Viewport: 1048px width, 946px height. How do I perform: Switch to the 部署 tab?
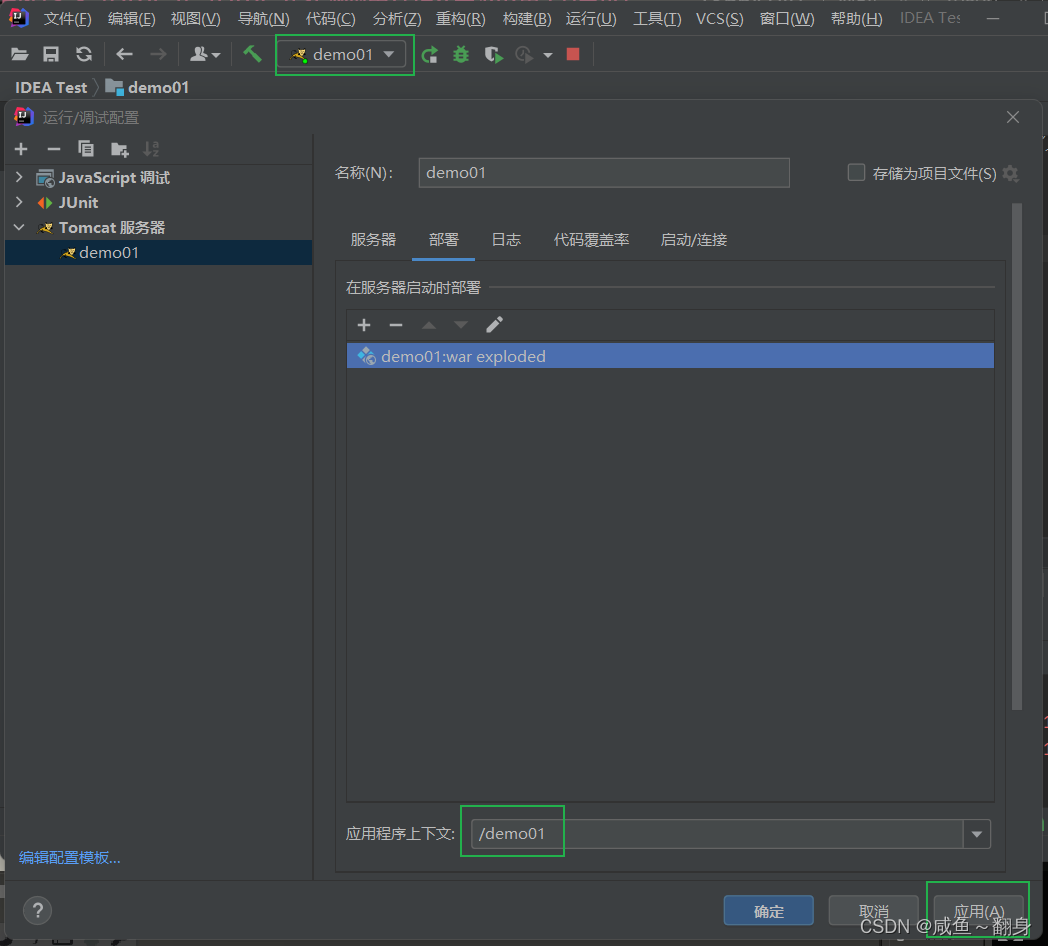444,240
